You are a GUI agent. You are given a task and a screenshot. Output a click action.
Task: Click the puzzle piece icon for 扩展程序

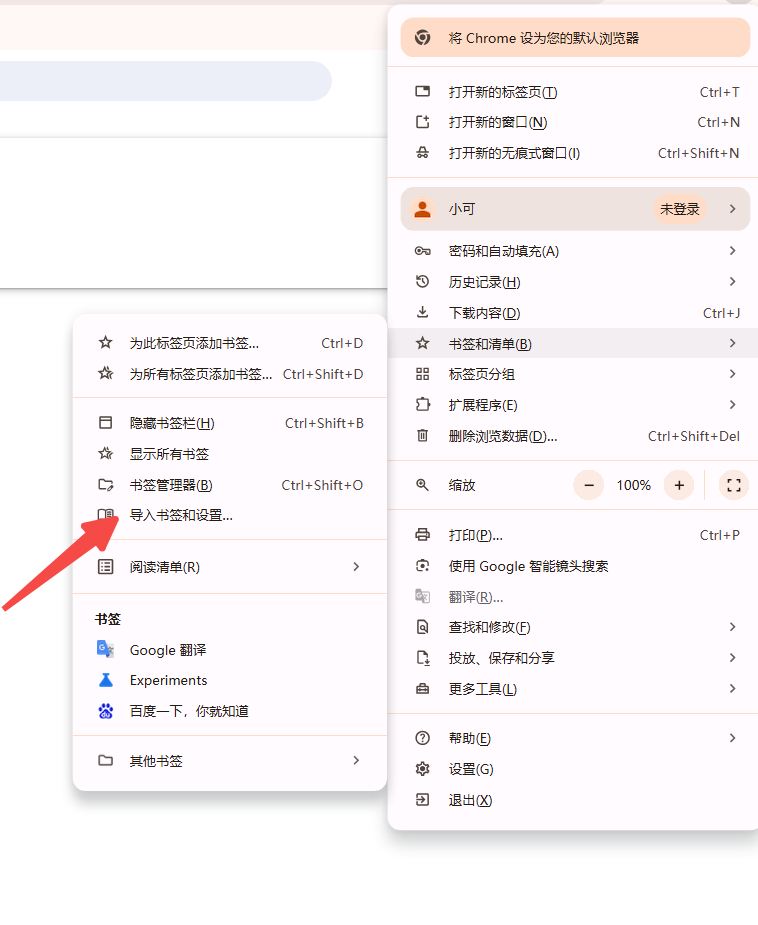click(422, 405)
